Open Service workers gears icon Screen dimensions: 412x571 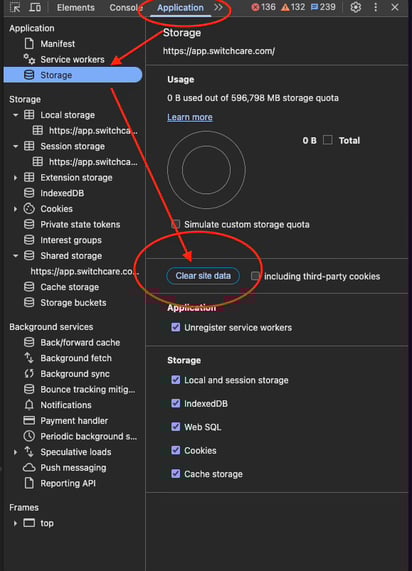pos(29,59)
